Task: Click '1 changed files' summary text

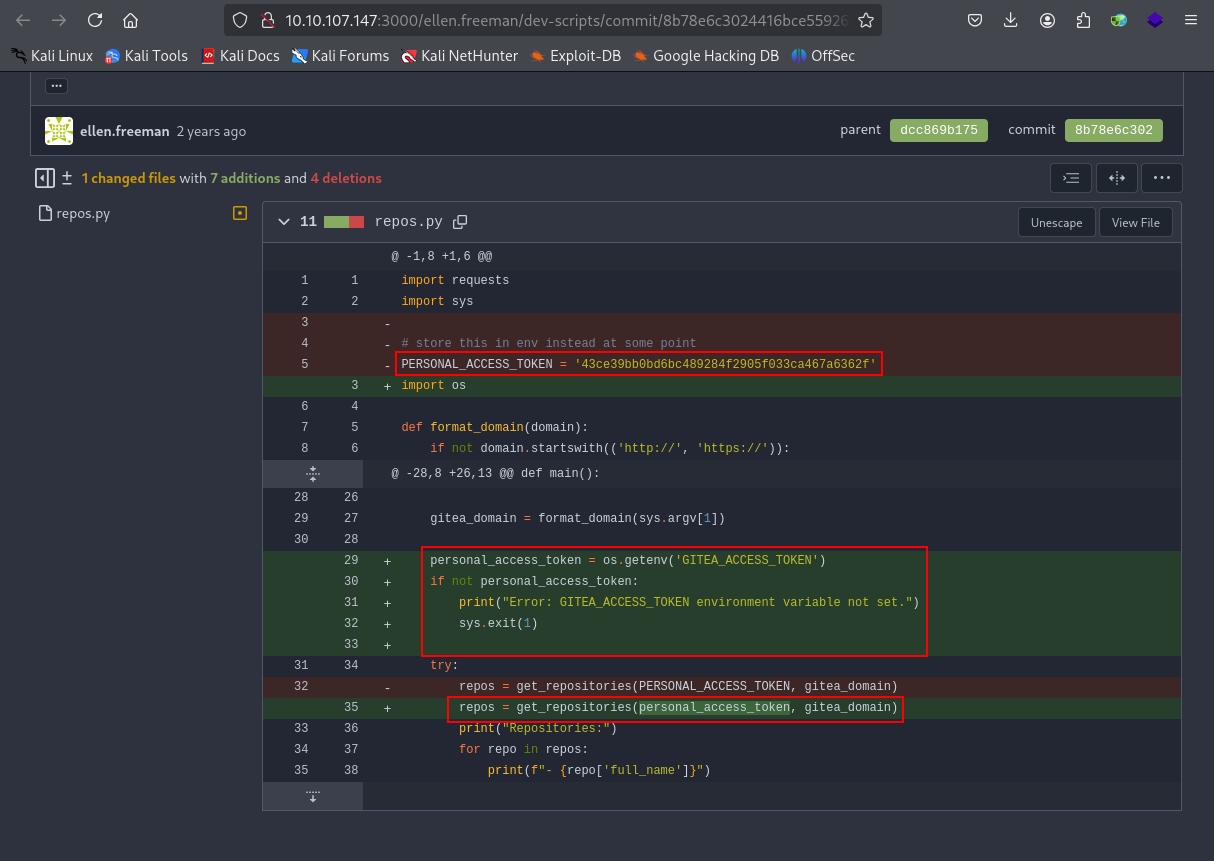Action: click(128, 178)
